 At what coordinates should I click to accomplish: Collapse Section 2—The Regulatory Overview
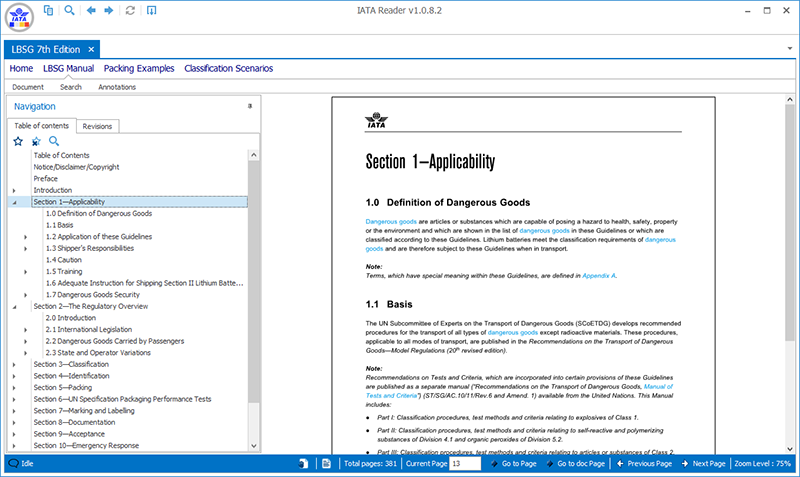point(14,307)
